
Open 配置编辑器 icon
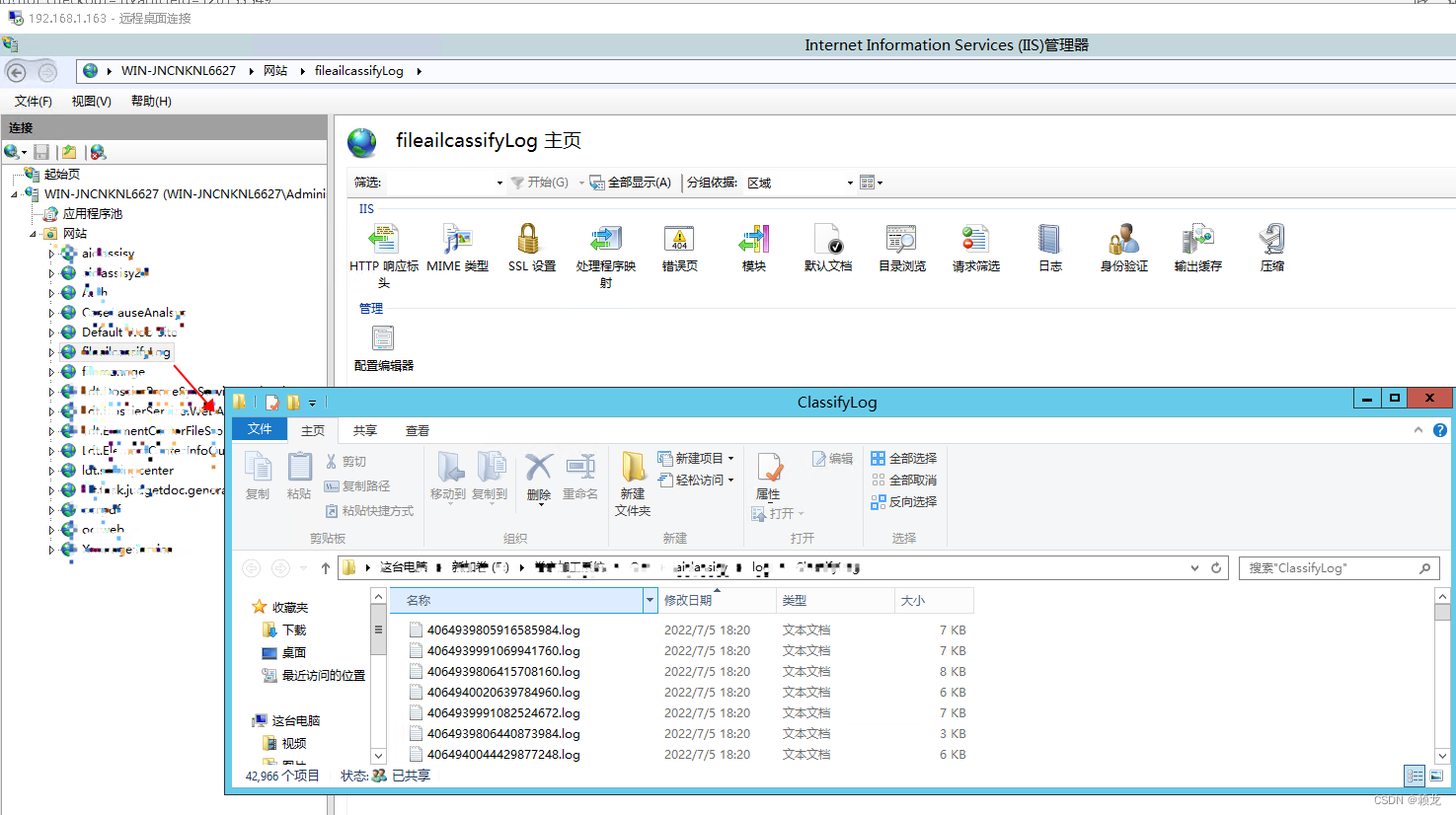[x=383, y=338]
